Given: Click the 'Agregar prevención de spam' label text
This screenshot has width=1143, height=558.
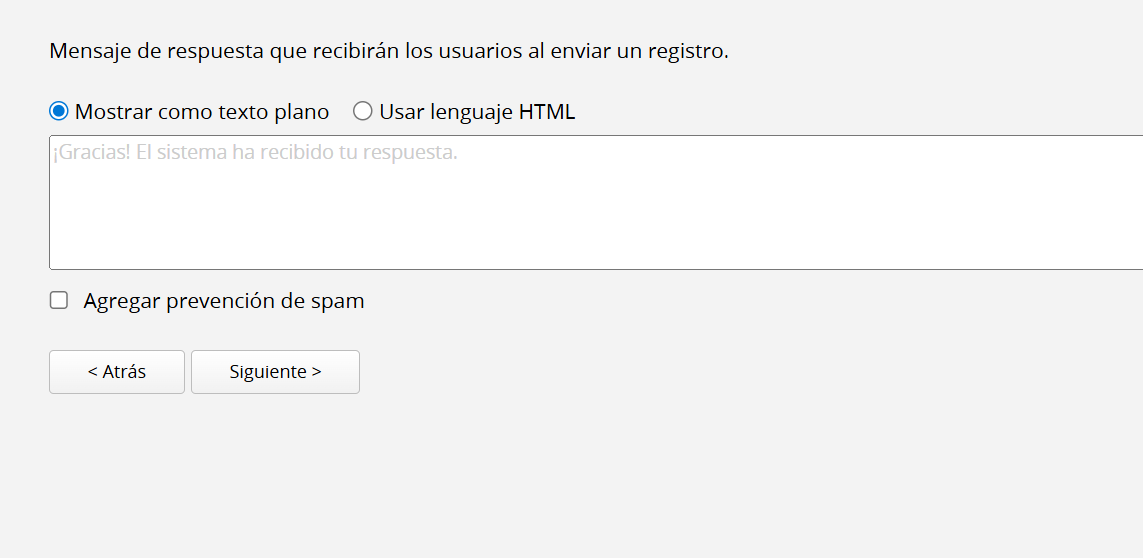Looking at the screenshot, I should click(224, 301).
